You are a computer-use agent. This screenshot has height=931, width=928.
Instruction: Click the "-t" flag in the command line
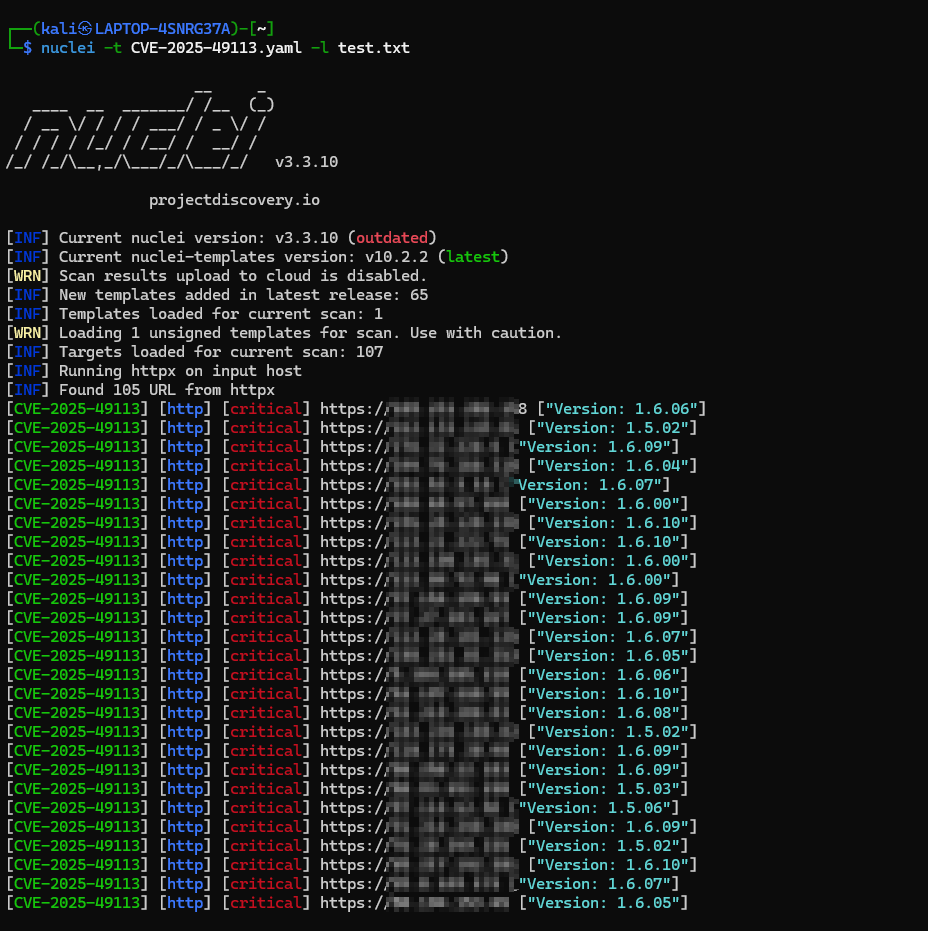(x=113, y=48)
